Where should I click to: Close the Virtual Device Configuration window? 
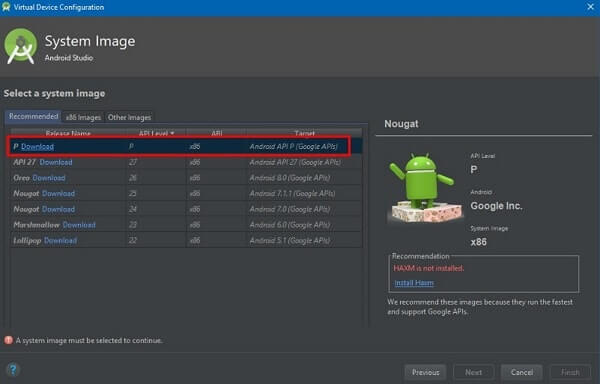click(x=590, y=7)
